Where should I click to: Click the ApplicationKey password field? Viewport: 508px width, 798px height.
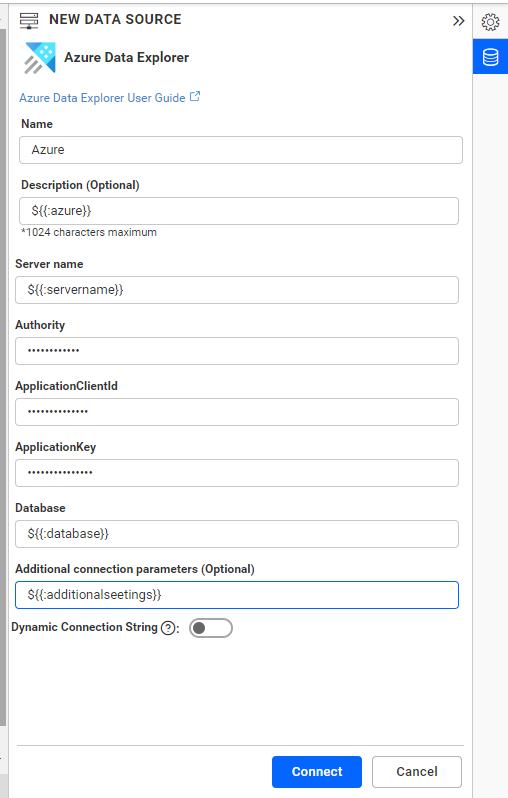pyautogui.click(x=237, y=473)
